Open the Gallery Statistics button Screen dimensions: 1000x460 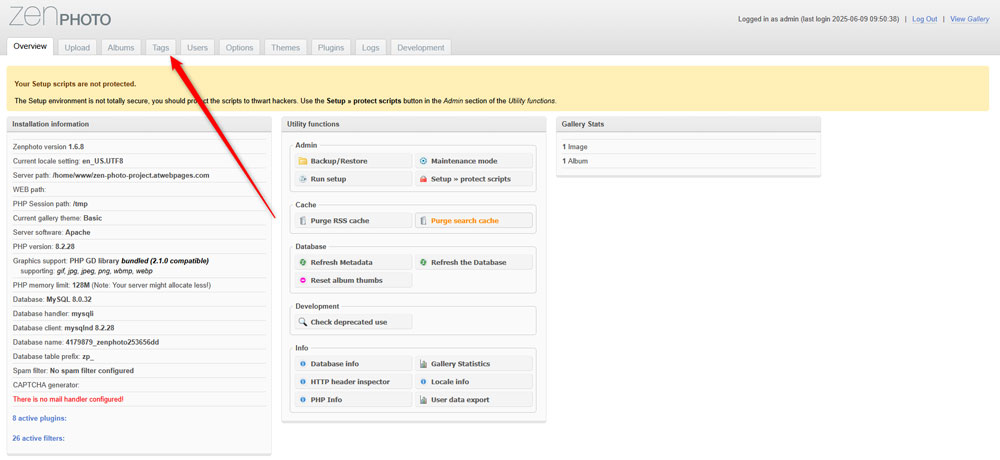pyautogui.click(x=474, y=364)
